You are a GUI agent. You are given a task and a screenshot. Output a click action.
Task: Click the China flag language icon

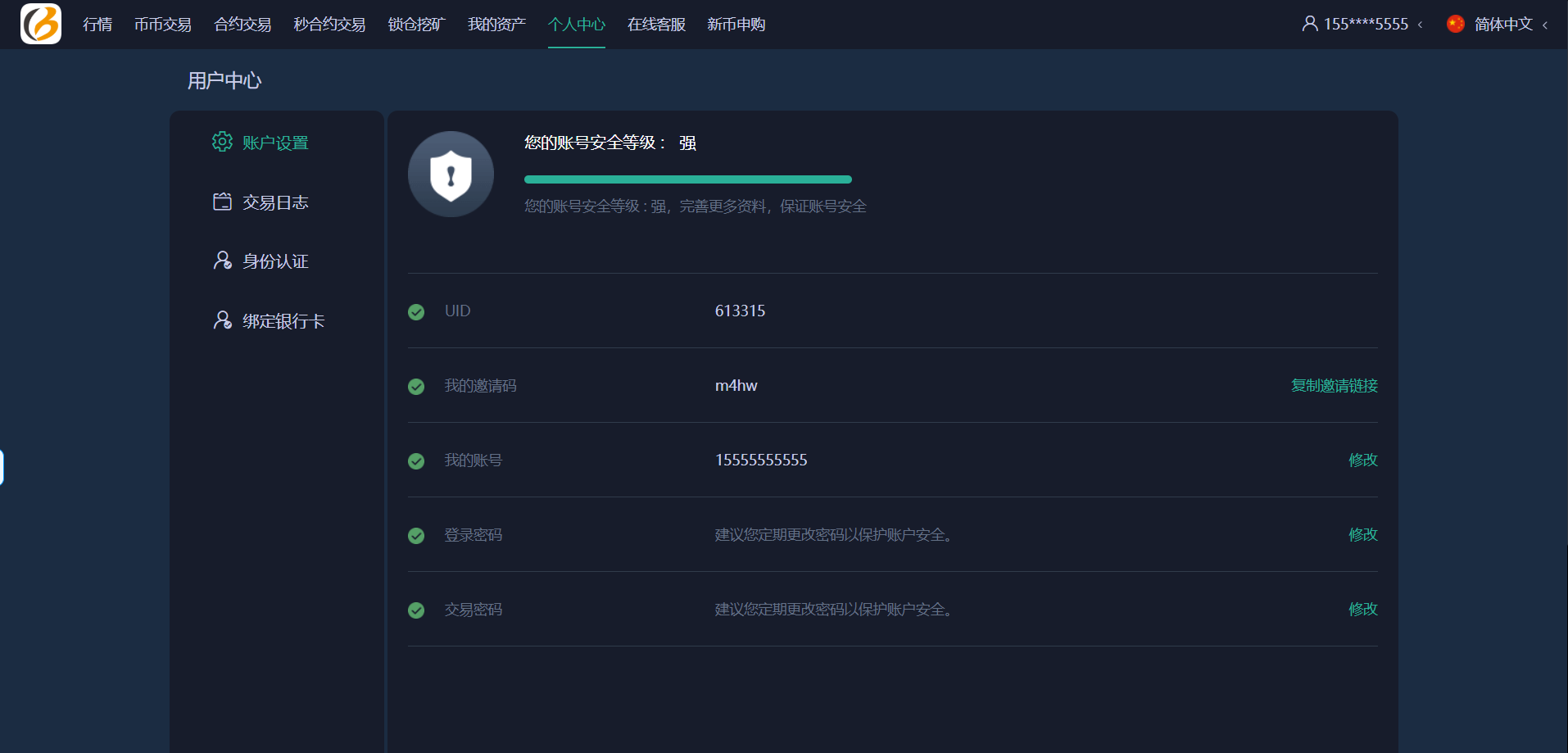coord(1456,24)
